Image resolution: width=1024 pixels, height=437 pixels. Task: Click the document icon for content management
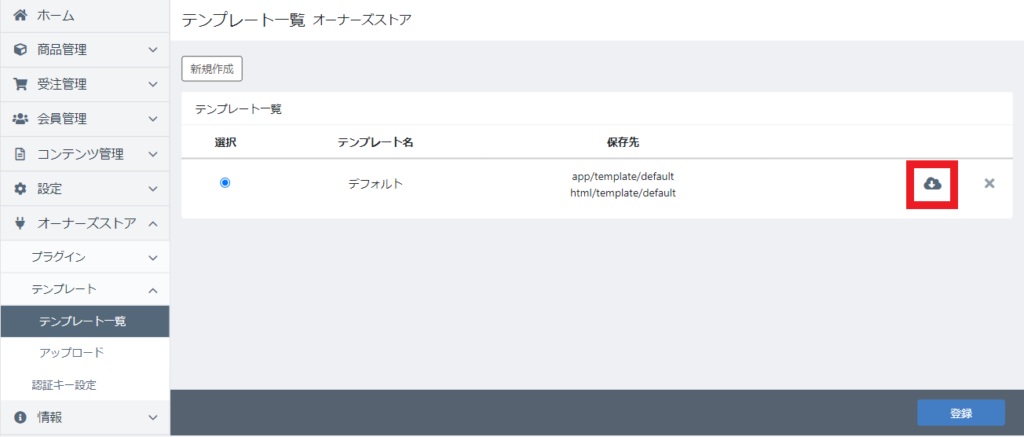20,154
